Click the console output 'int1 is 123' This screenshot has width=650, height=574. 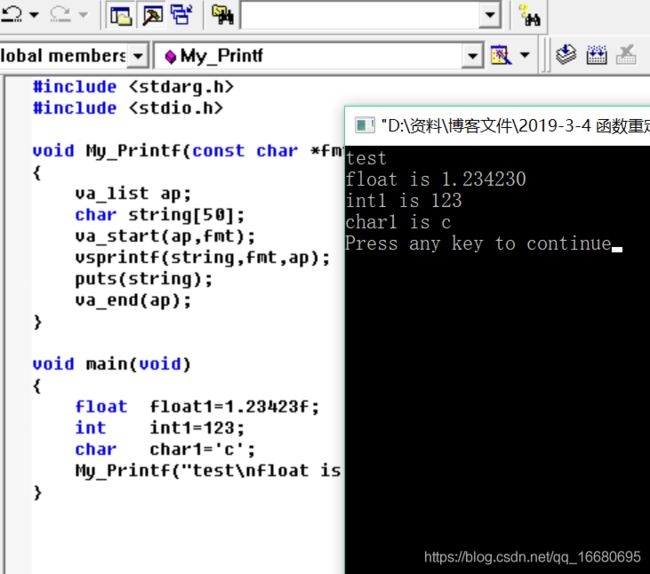tap(404, 201)
